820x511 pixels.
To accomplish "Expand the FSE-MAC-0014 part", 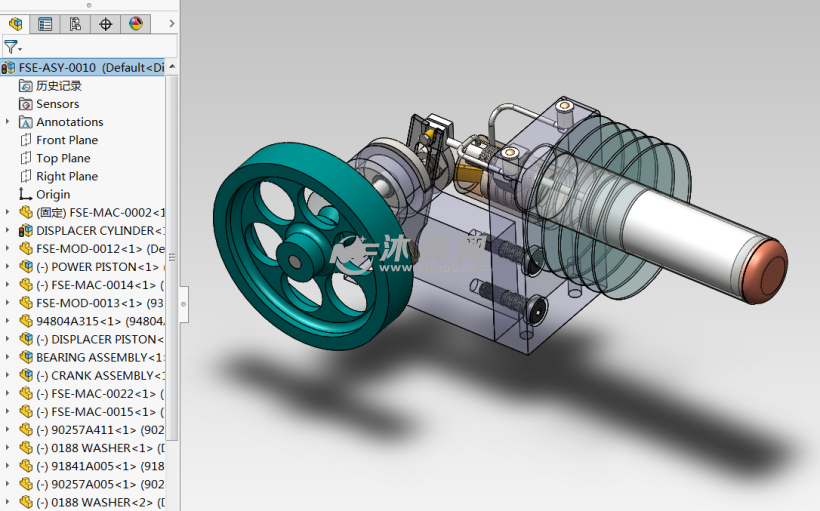I will tap(7, 285).
